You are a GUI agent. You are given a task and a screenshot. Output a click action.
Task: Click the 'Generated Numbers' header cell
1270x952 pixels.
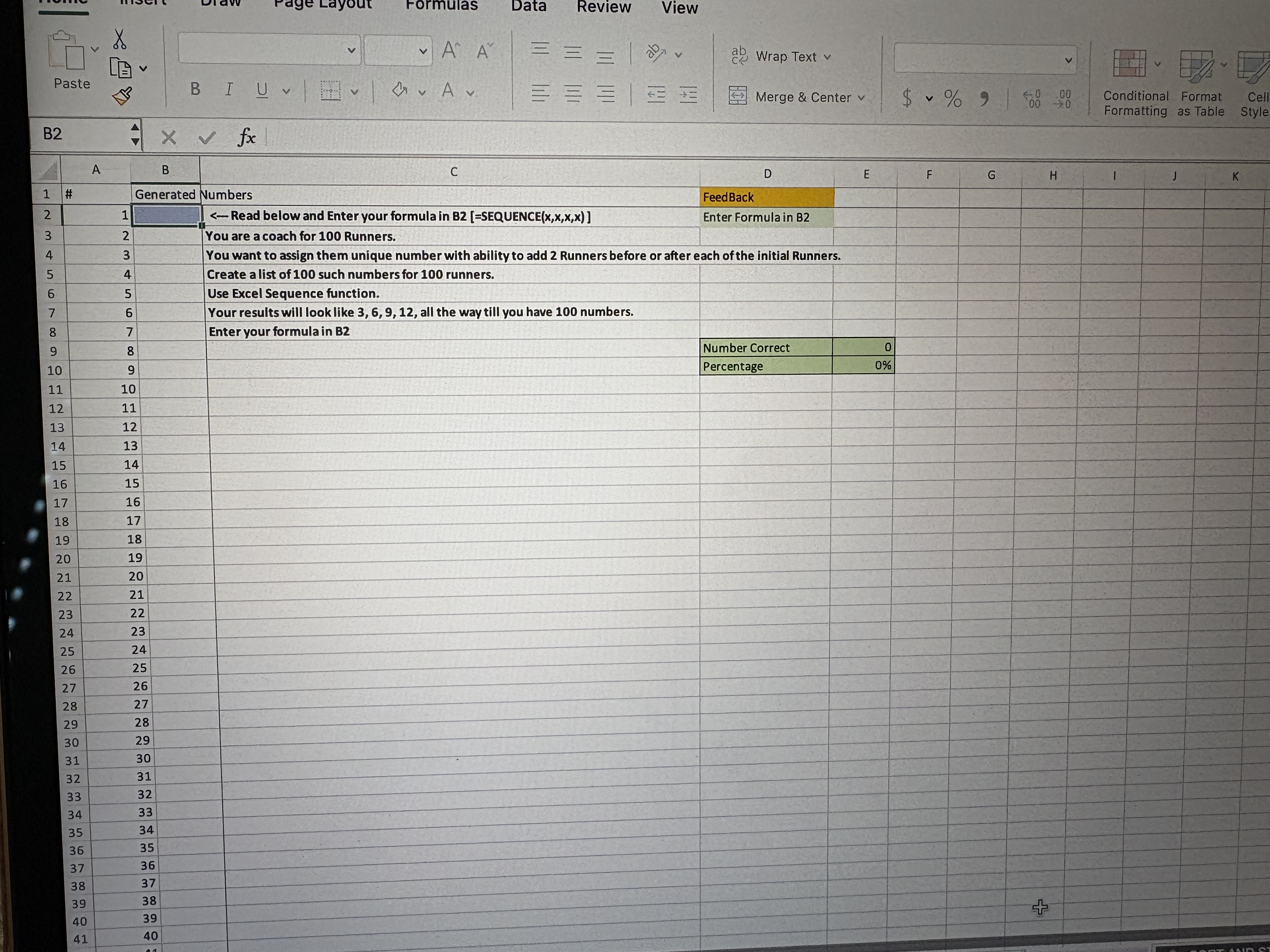pyautogui.click(x=165, y=195)
